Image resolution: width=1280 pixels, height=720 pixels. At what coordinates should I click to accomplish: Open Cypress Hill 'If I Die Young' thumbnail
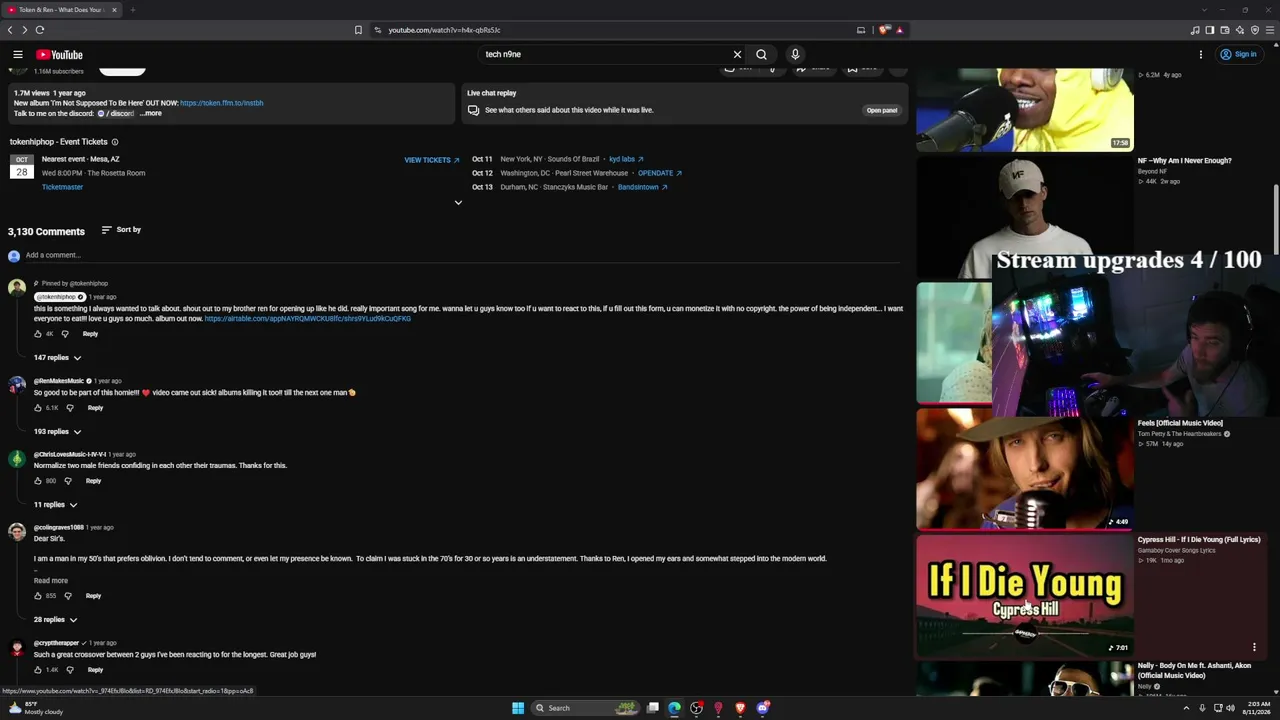(1025, 595)
